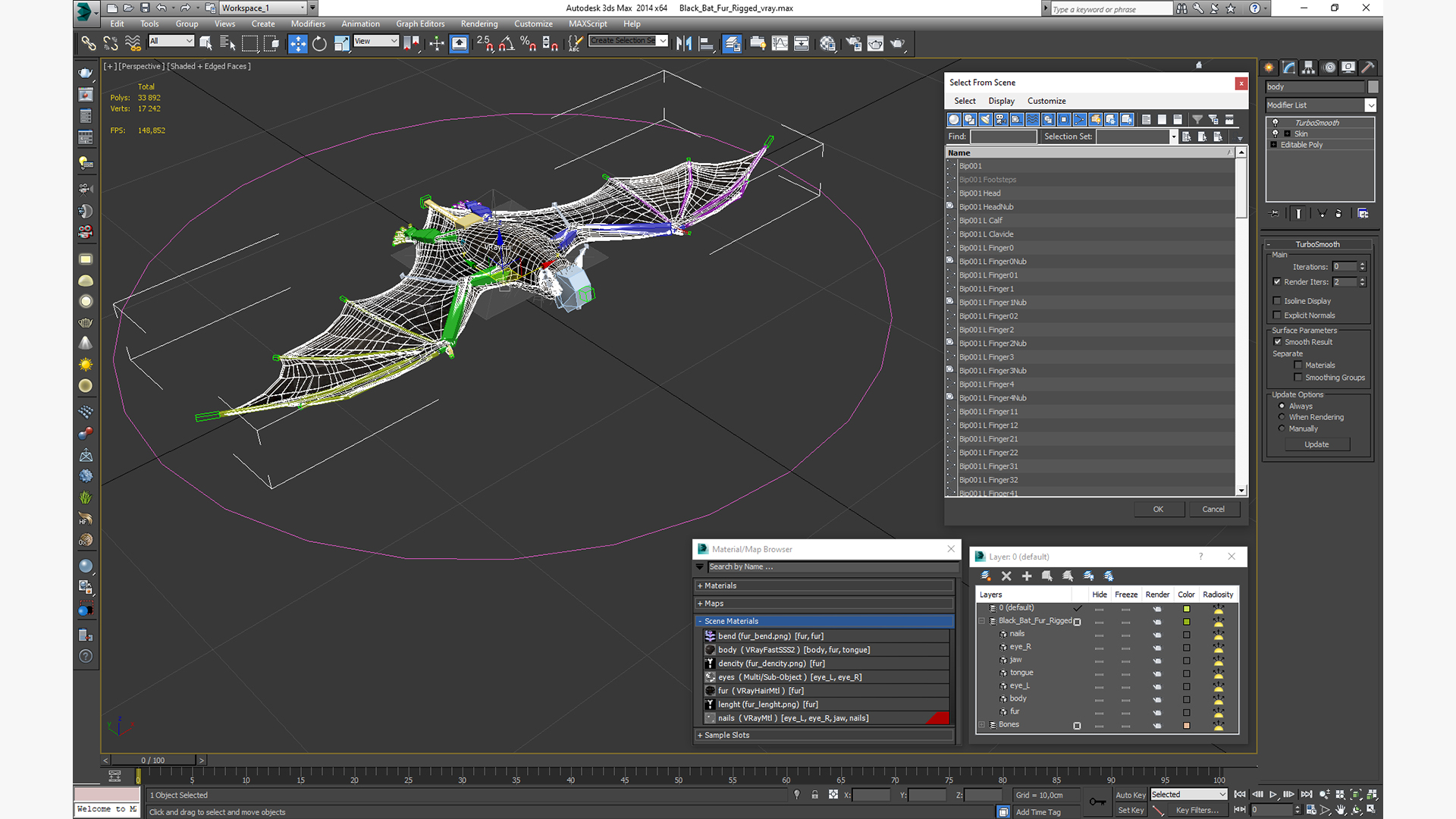Select the When Rendering radio button
This screenshot has width=1456, height=819.
click(1282, 417)
